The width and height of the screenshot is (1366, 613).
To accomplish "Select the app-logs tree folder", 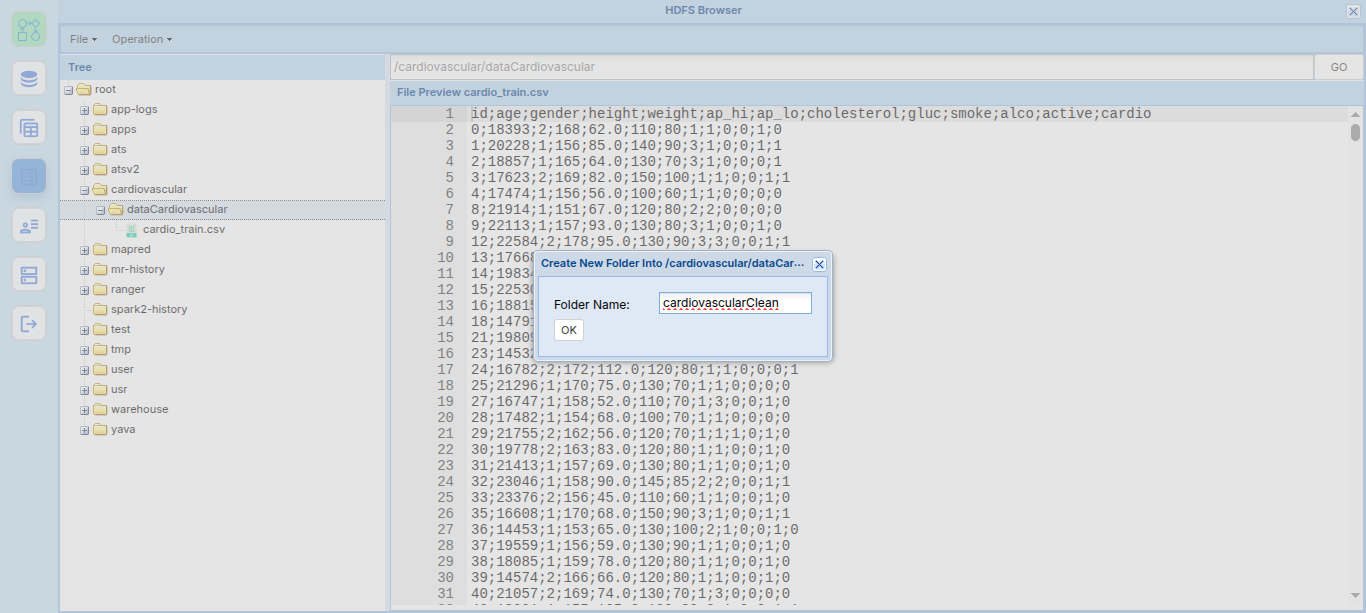I will click(x=134, y=109).
